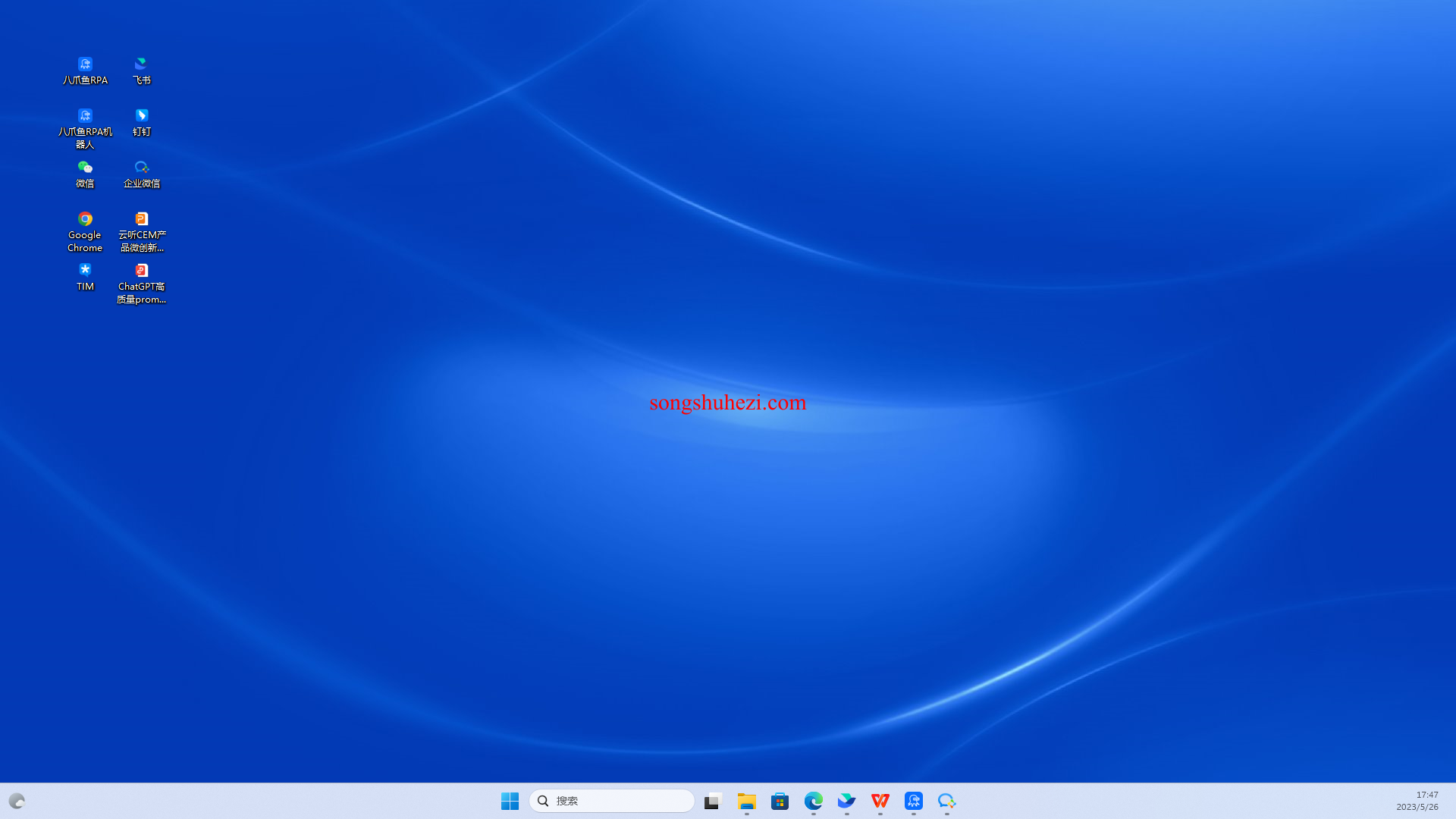Open Task View button
Screen dimensions: 1456x819
click(x=713, y=800)
